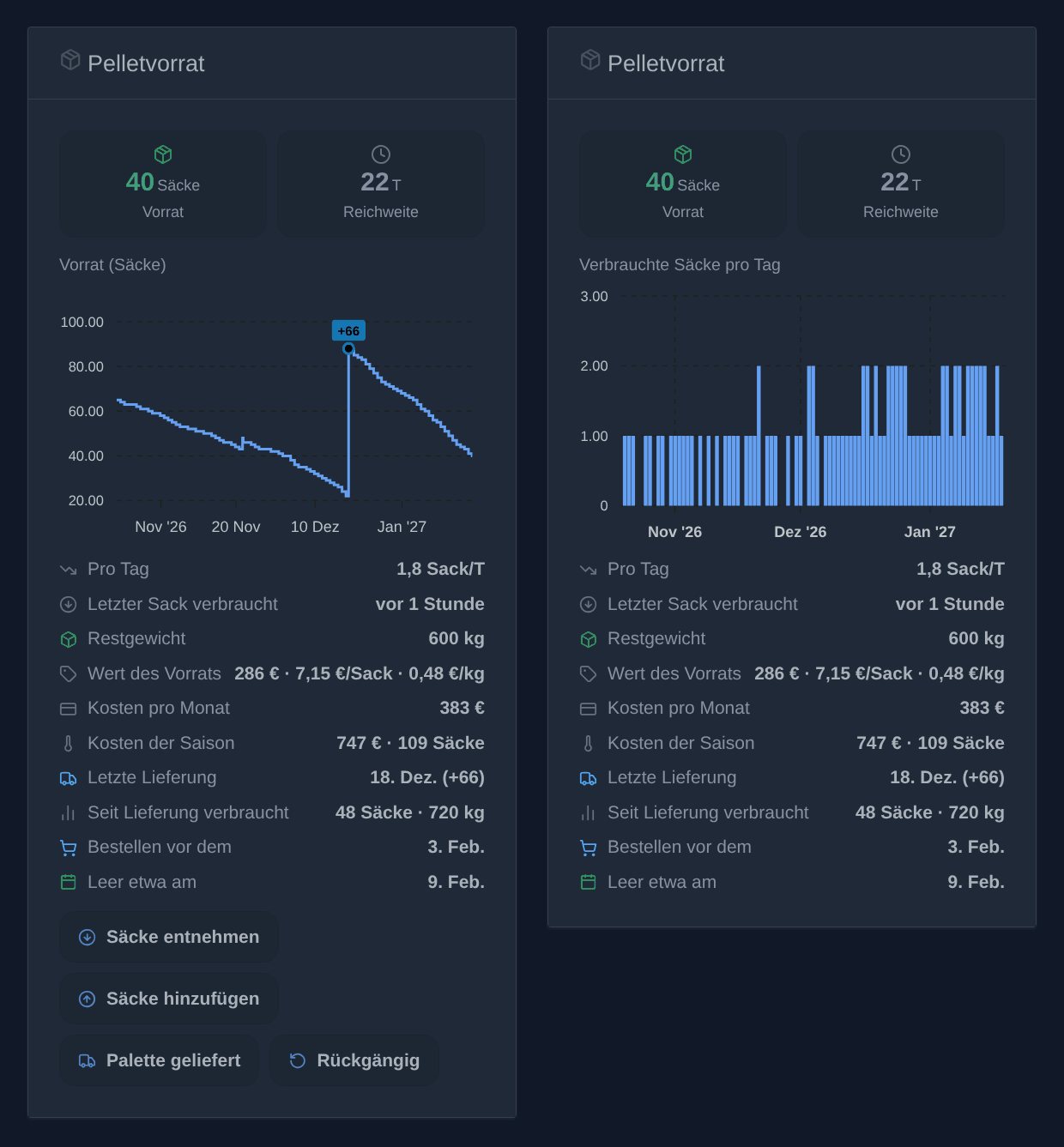Click green box icon next to Restgewicht, left card
The height and width of the screenshot is (1147, 1064).
point(69,639)
